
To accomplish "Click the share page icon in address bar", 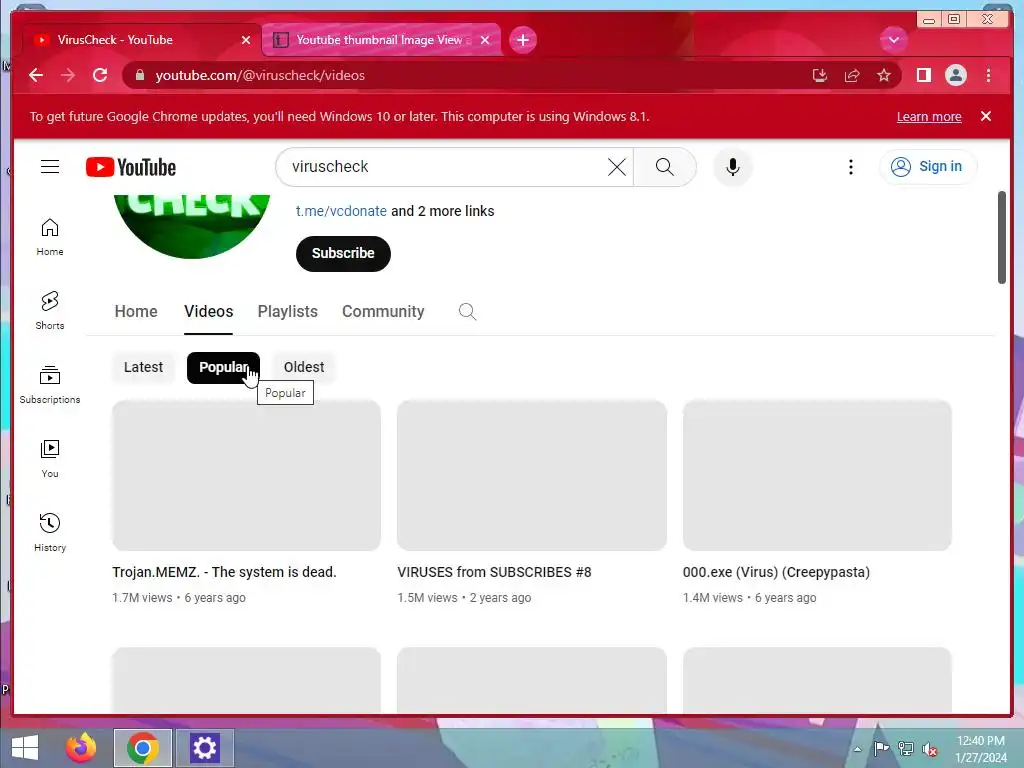I will [852, 75].
